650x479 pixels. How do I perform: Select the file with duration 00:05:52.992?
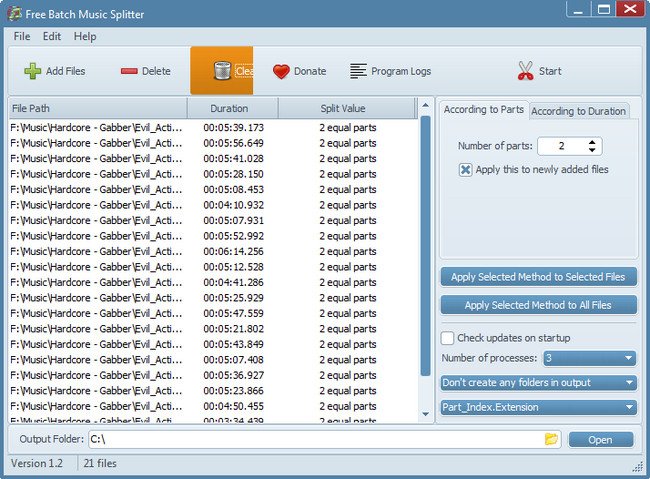click(213, 236)
